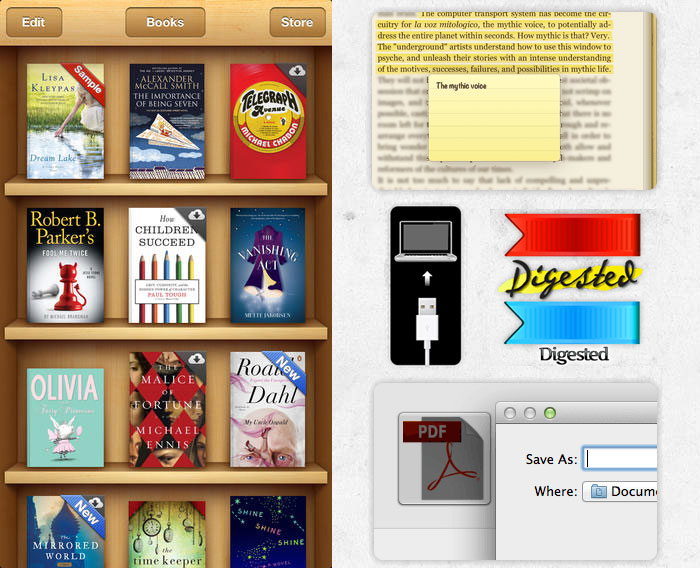Screen dimensions: 700x568
Task: Select the Olivia book cover
Action: click(x=65, y=410)
